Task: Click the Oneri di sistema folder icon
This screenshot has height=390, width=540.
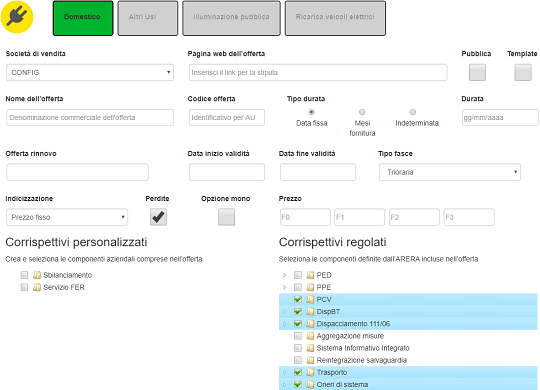Action: click(x=310, y=384)
